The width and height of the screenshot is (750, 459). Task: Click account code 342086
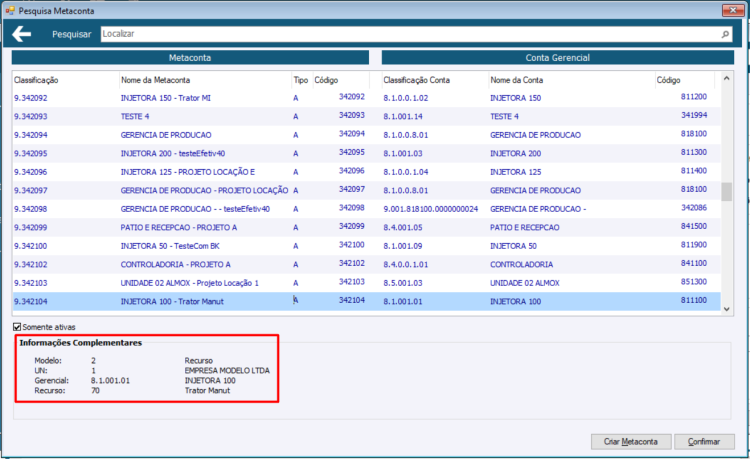(x=694, y=208)
